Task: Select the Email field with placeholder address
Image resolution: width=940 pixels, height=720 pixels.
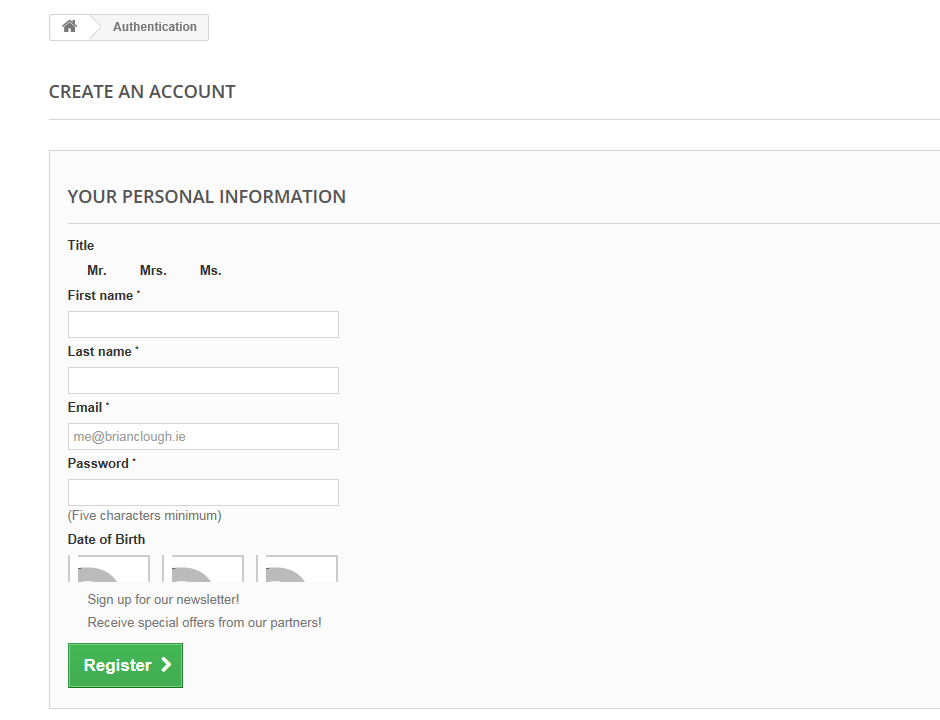Action: [203, 436]
